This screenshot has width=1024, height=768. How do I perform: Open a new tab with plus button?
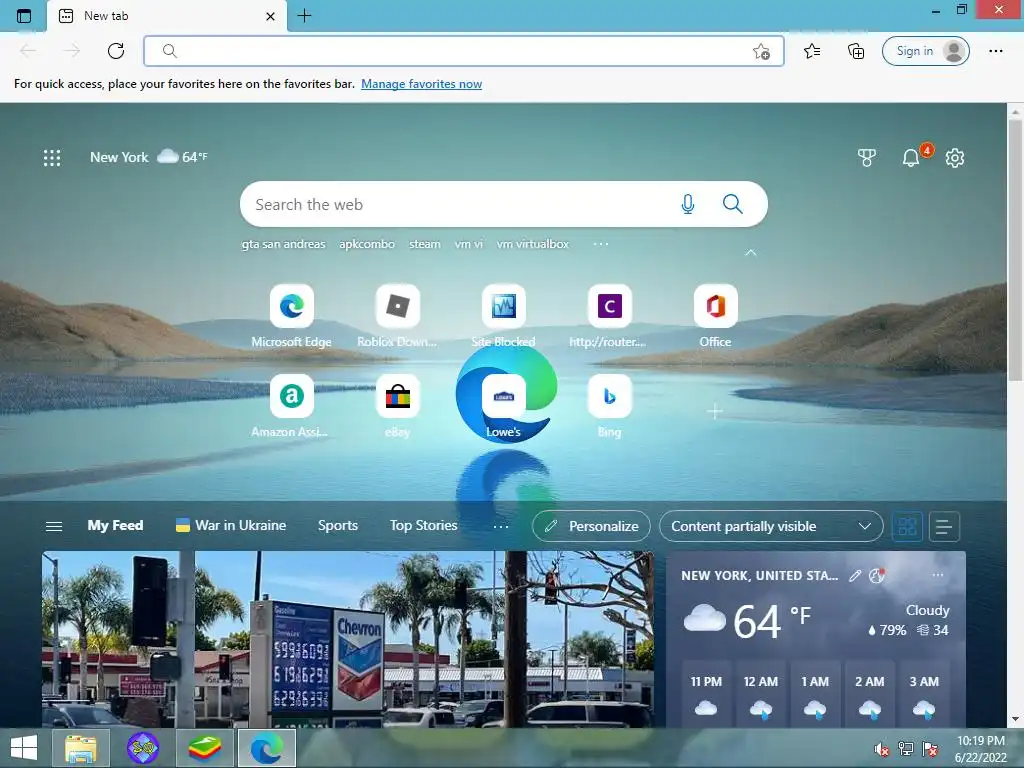(x=304, y=16)
